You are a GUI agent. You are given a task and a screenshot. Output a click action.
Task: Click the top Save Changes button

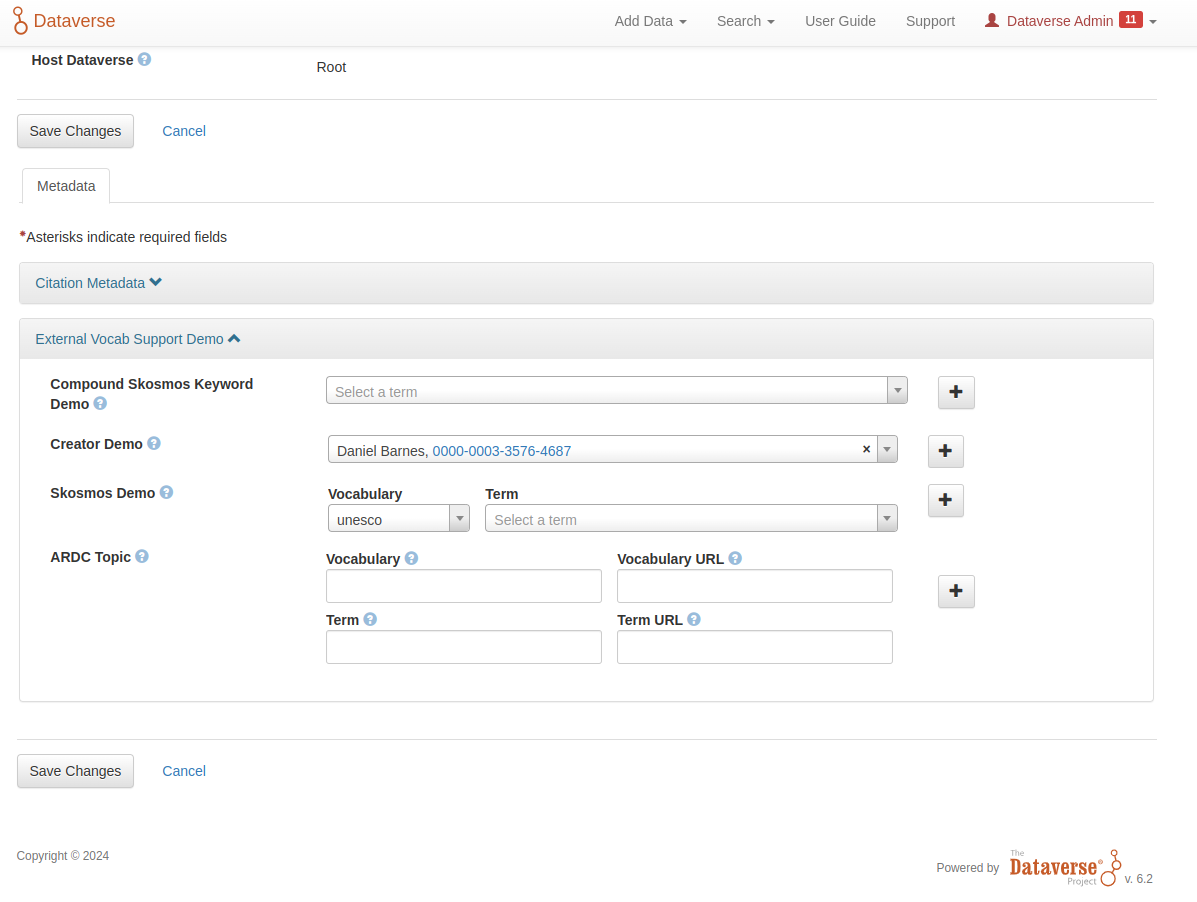(75, 131)
